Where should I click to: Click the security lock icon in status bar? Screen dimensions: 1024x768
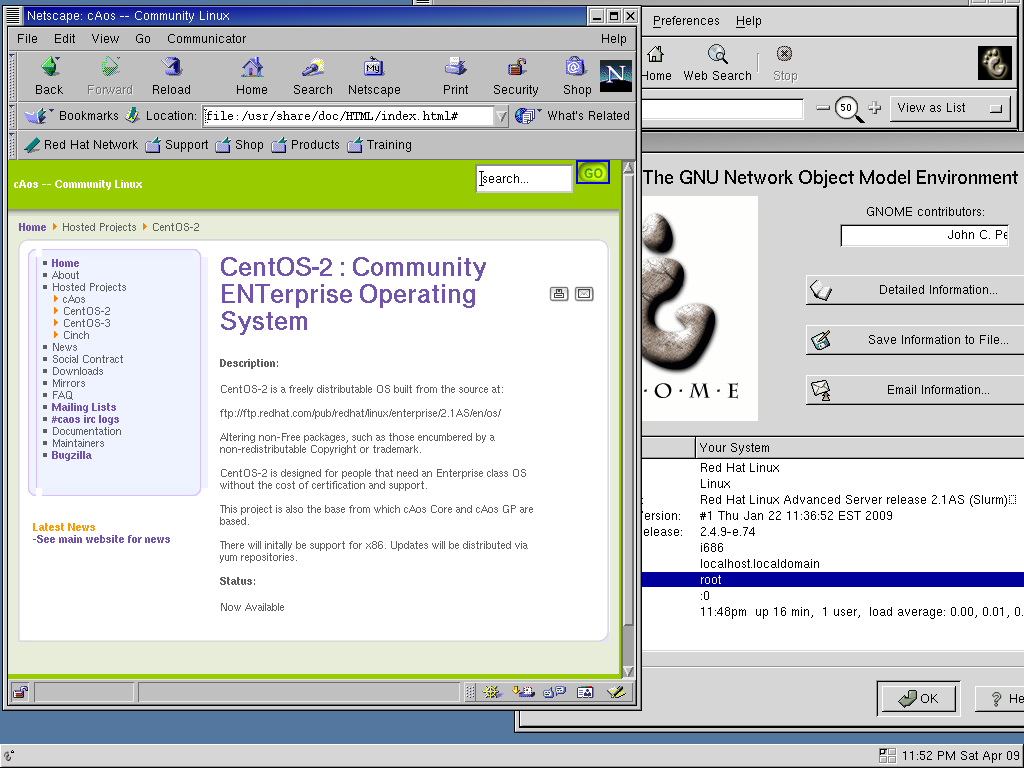pyautogui.click(x=20, y=692)
